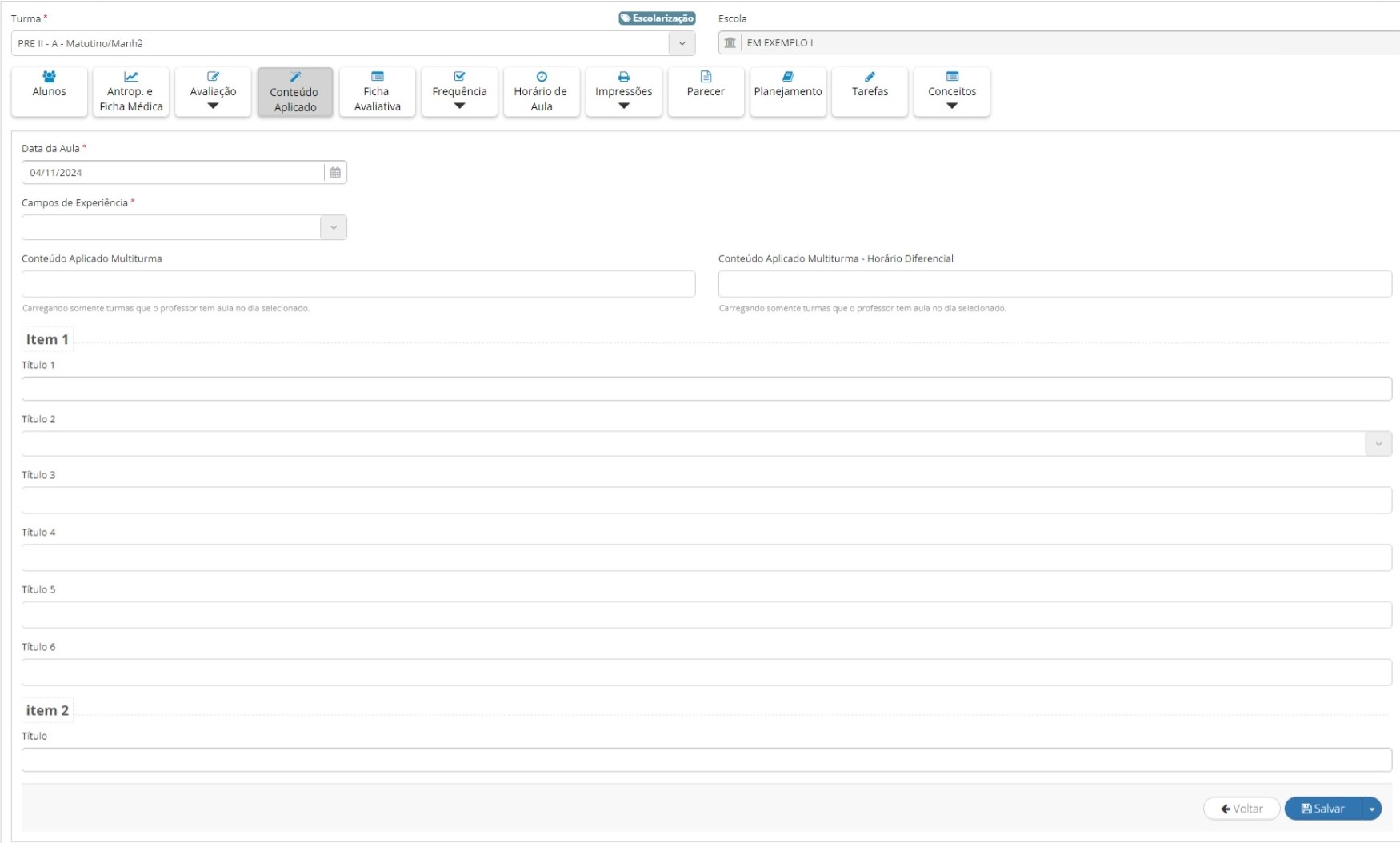Click the school building icon
Screen dimensions: 1400x843
click(x=730, y=42)
